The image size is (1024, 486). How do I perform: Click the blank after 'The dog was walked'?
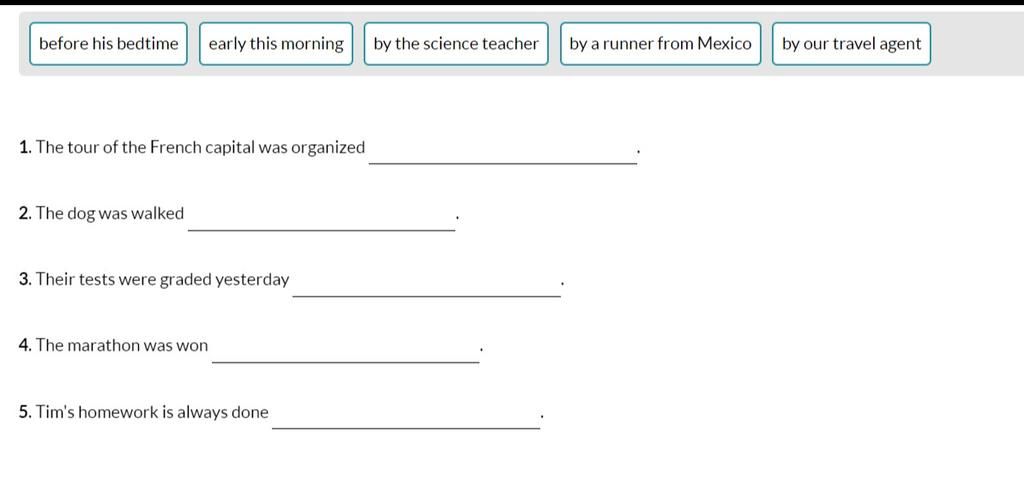pyautogui.click(x=321, y=218)
